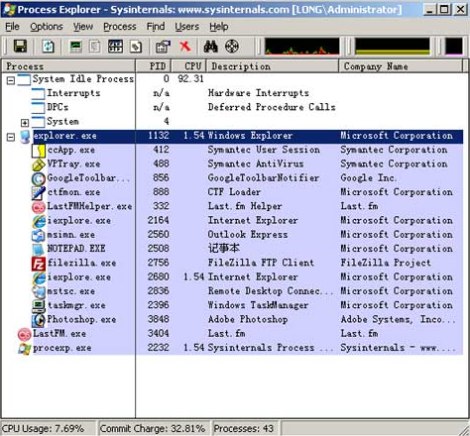Click the binoculars Find icon
Viewport: 470px width, 436px height.
coord(211,46)
